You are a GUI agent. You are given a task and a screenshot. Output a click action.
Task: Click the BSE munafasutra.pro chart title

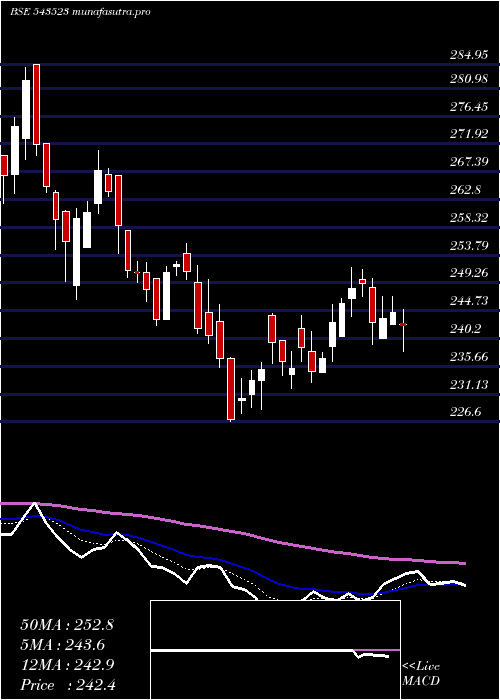click(x=80, y=12)
